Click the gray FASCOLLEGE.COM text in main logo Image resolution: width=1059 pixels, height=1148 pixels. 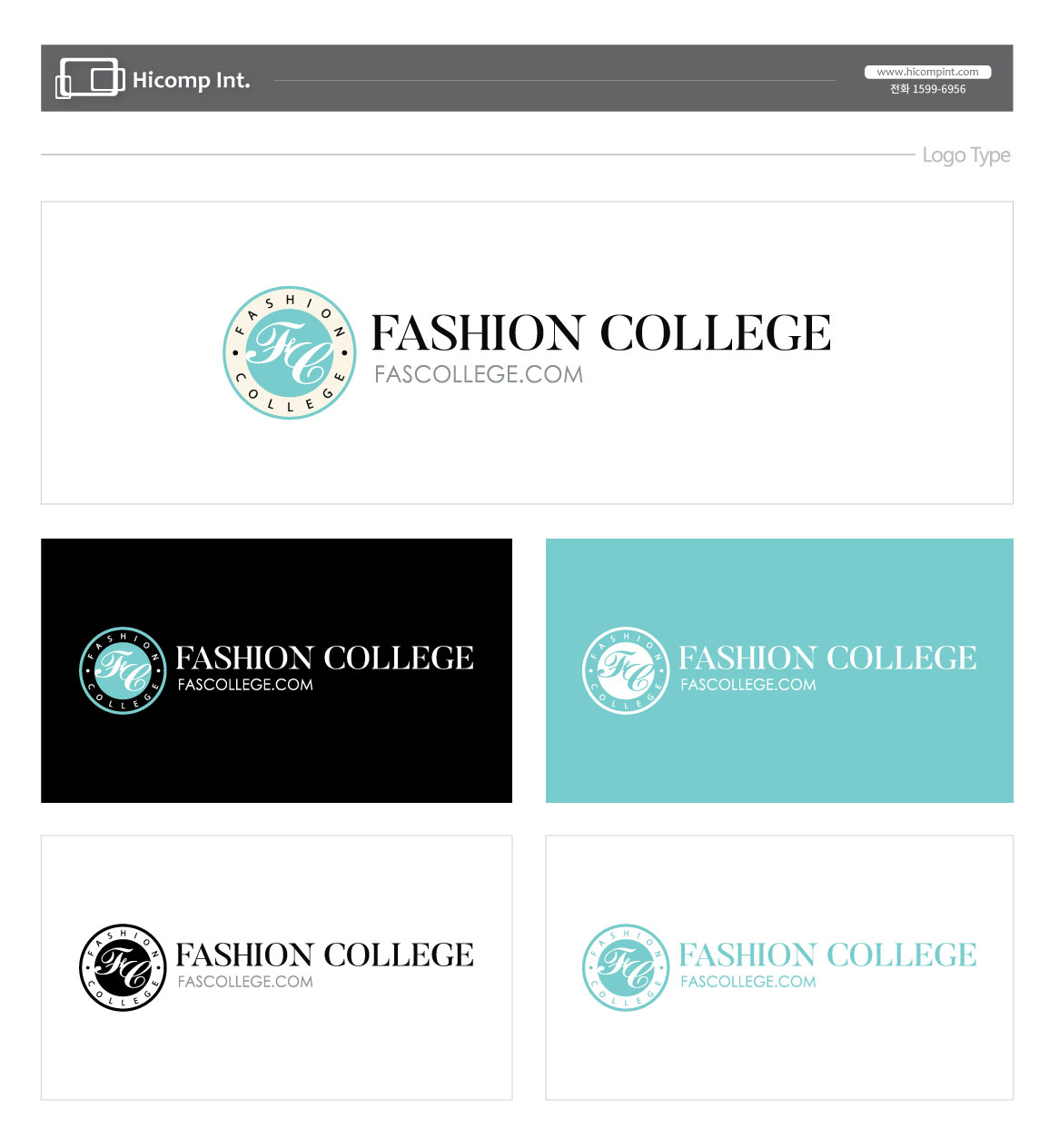tap(479, 374)
